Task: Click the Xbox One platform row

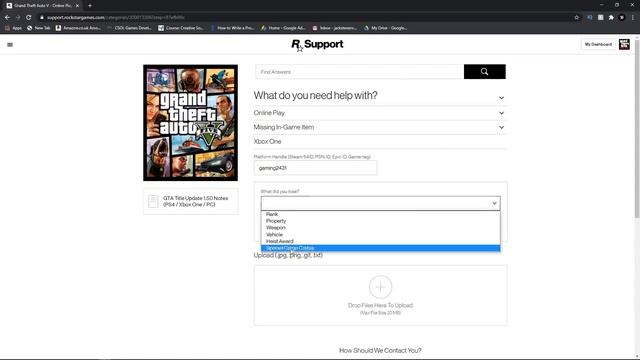Action: click(380, 142)
